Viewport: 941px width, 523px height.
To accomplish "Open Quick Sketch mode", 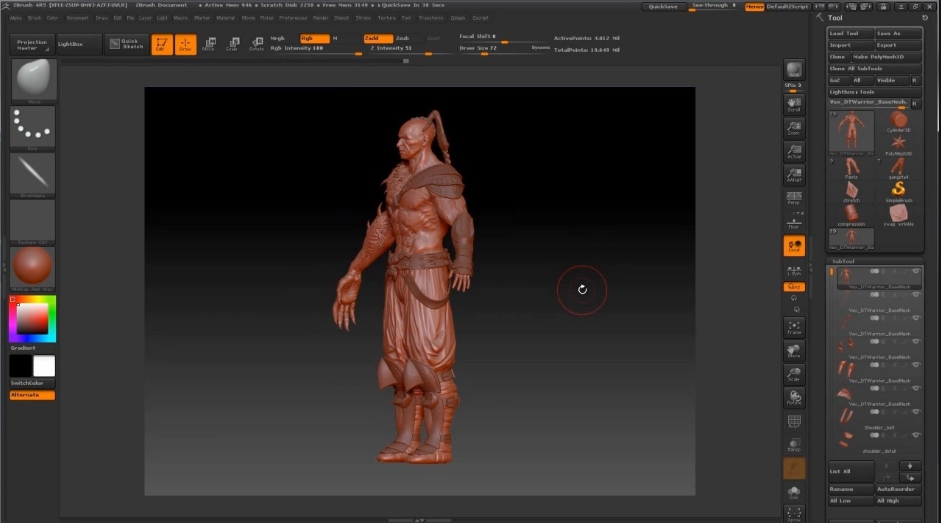I will point(127,44).
